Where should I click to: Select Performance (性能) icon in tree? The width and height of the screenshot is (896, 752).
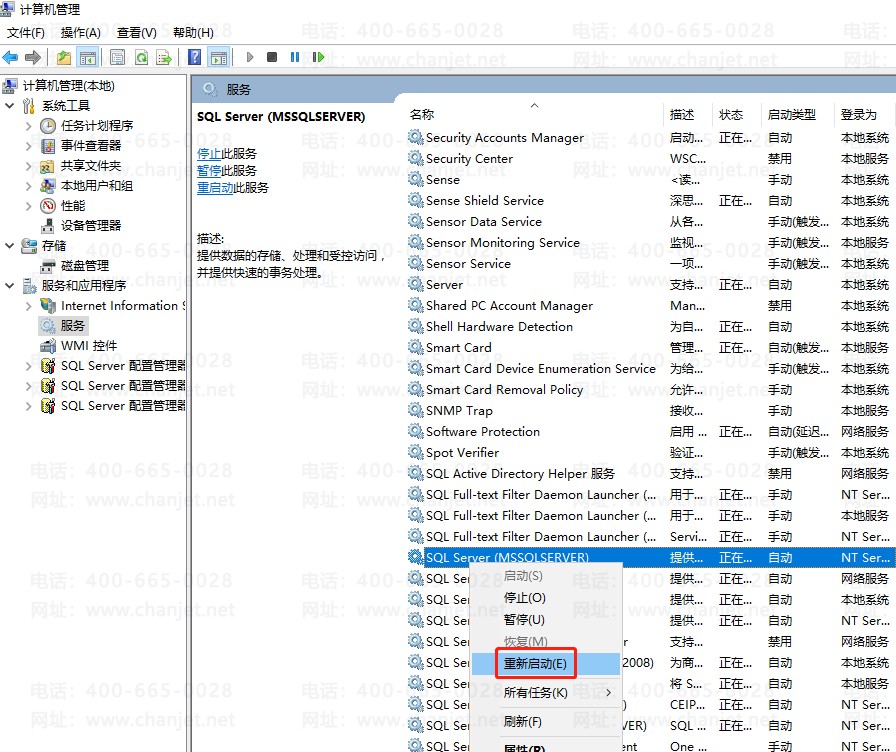(x=48, y=206)
